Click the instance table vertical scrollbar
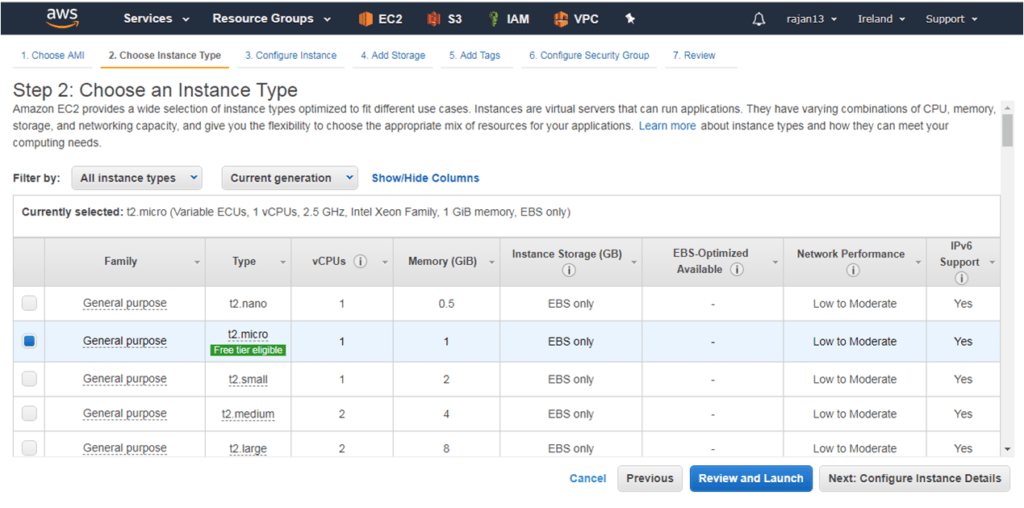The image size is (1024, 508). click(x=1007, y=277)
